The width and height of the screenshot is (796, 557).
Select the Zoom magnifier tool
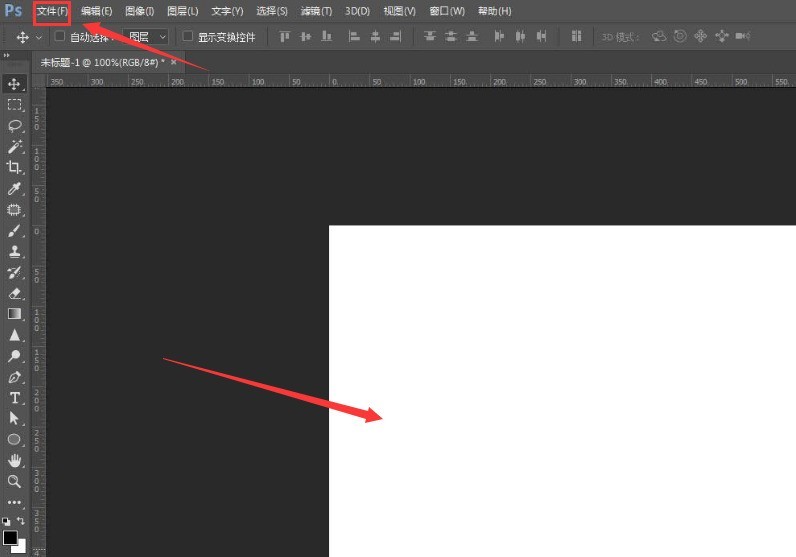pyautogui.click(x=15, y=481)
